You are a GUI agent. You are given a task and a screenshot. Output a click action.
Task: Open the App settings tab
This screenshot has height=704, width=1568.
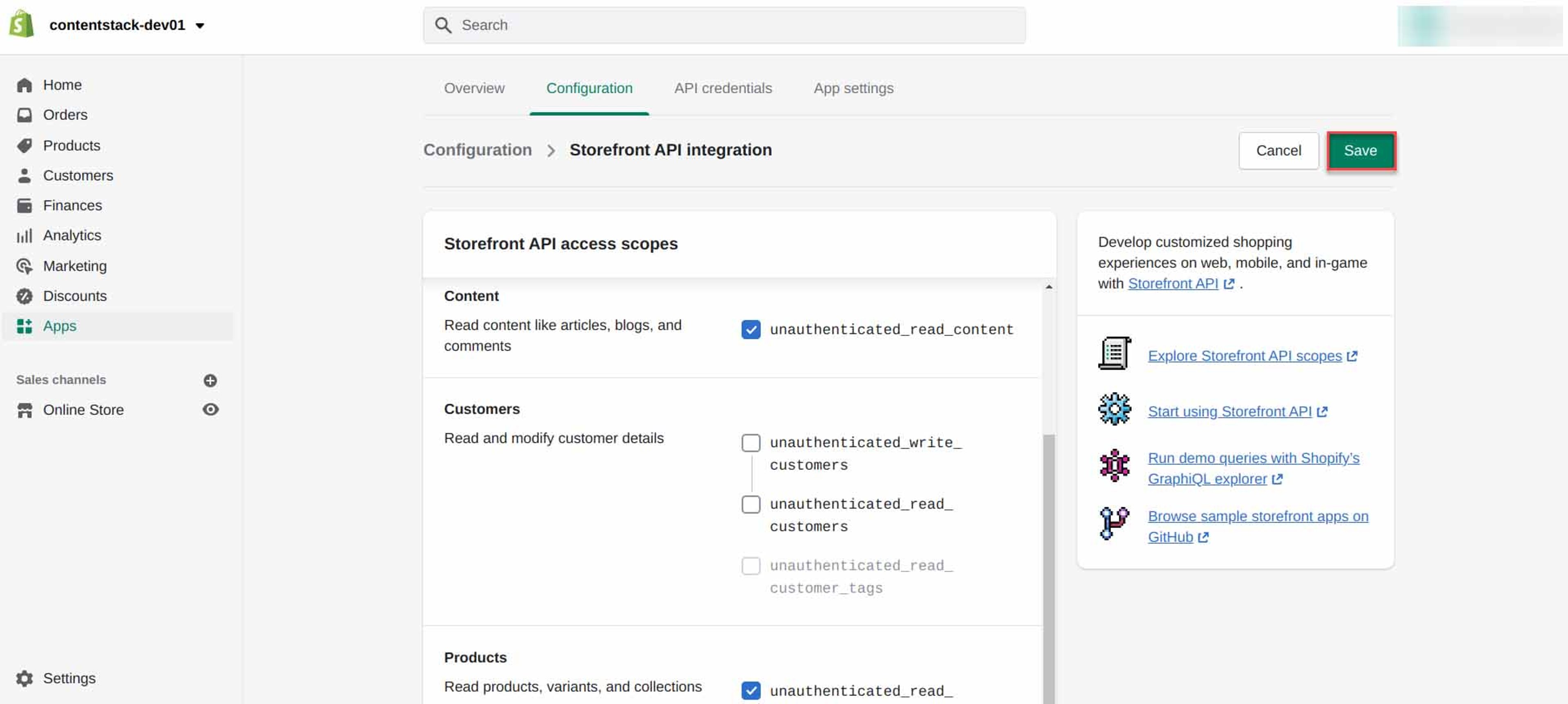(853, 88)
